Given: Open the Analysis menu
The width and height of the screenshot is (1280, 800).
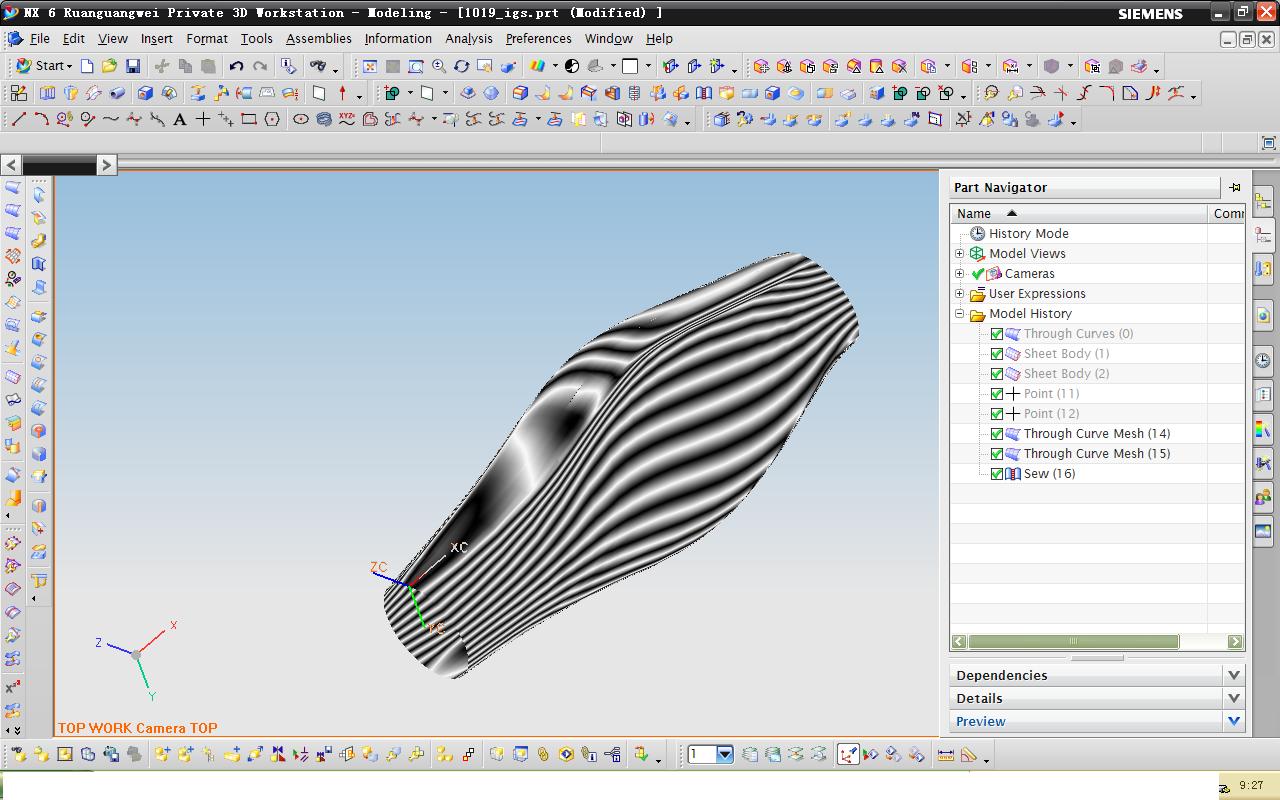Looking at the screenshot, I should click(468, 39).
